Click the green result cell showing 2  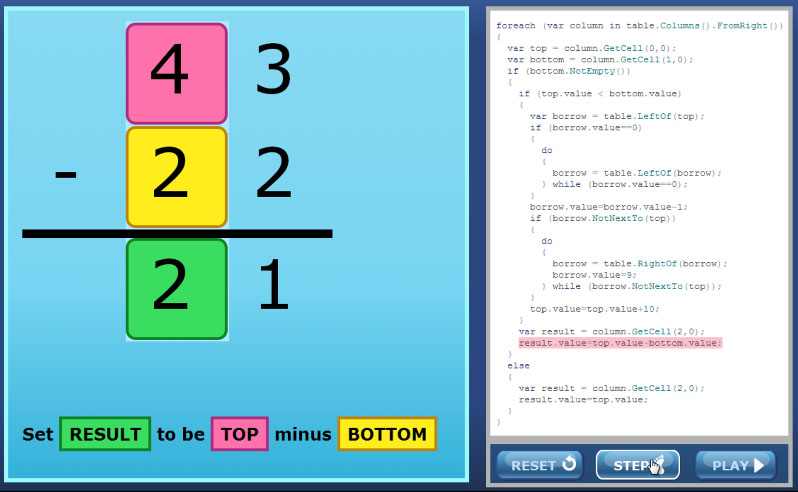pyautogui.click(x=176, y=289)
